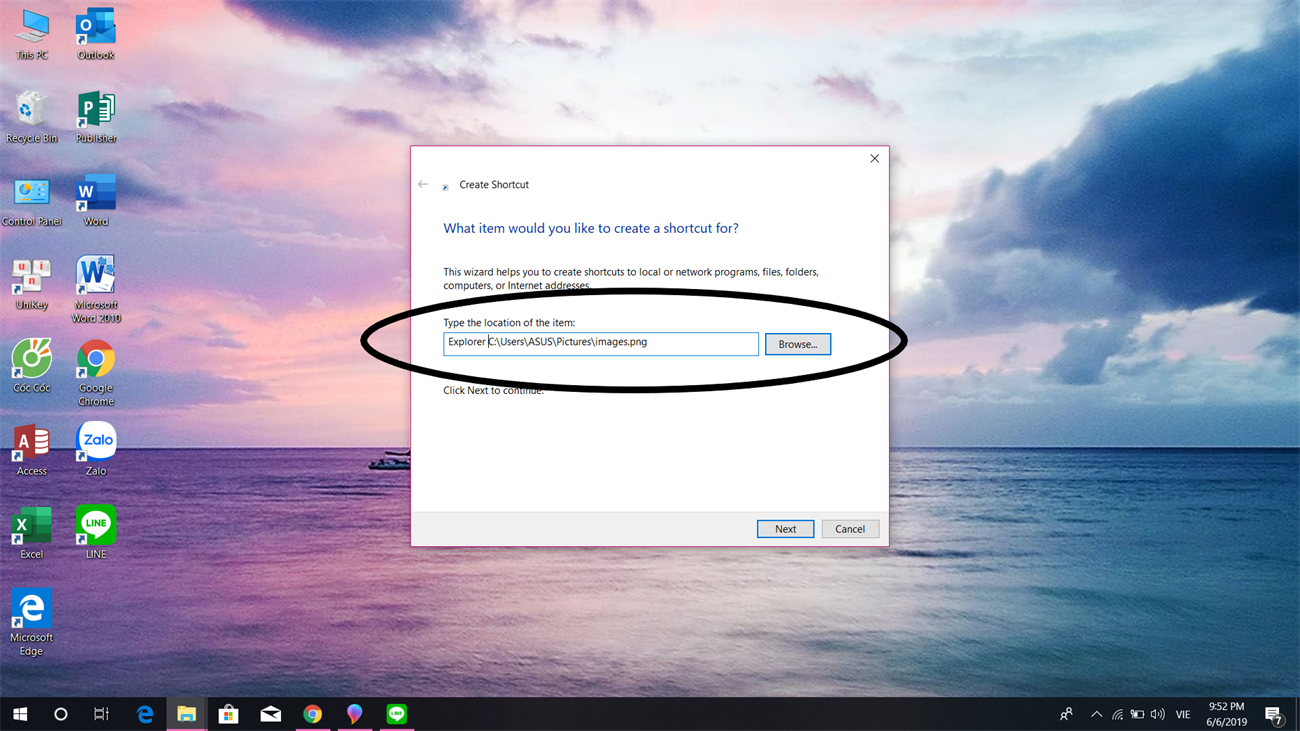
Task: Click Next to continue the wizard
Action: (x=785, y=528)
